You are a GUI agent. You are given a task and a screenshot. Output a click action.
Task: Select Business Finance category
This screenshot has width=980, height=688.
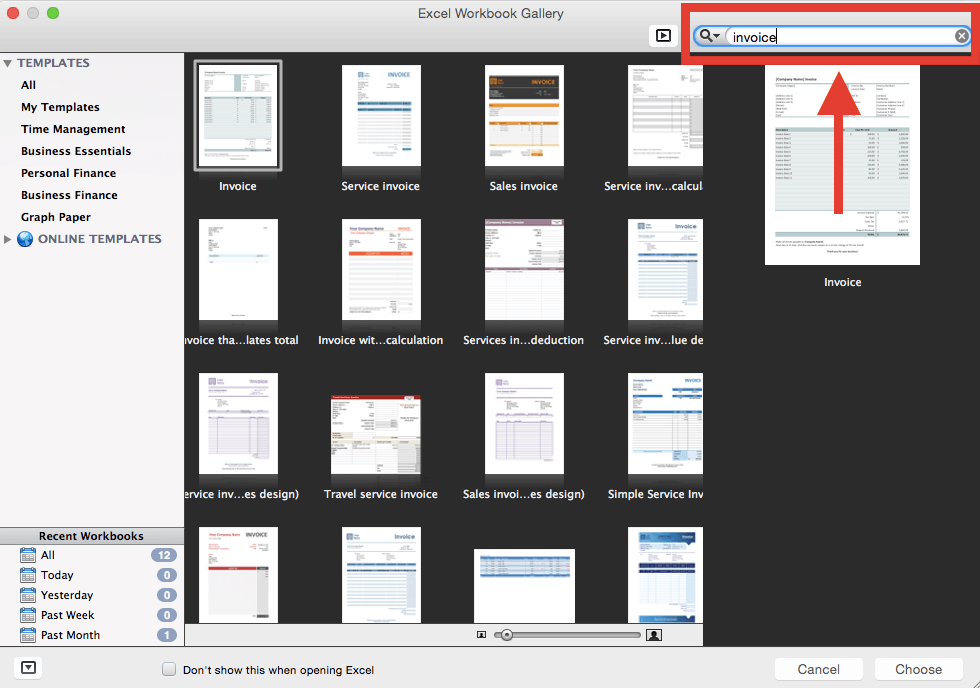69,195
